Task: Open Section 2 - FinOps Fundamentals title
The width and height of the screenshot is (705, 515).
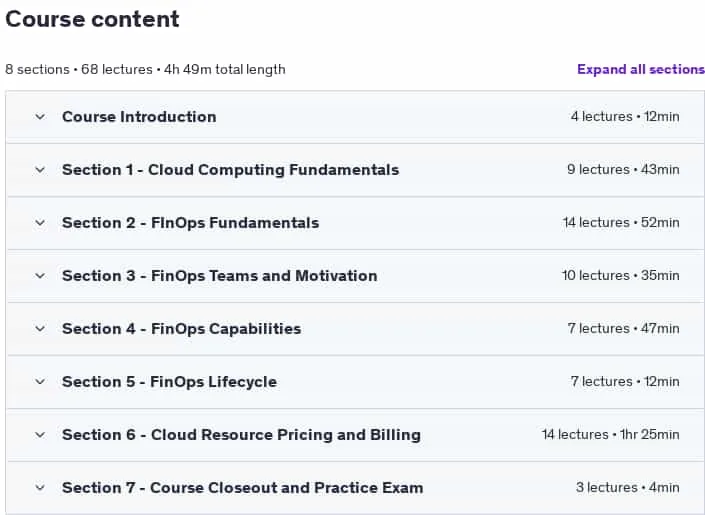Action: (x=191, y=223)
